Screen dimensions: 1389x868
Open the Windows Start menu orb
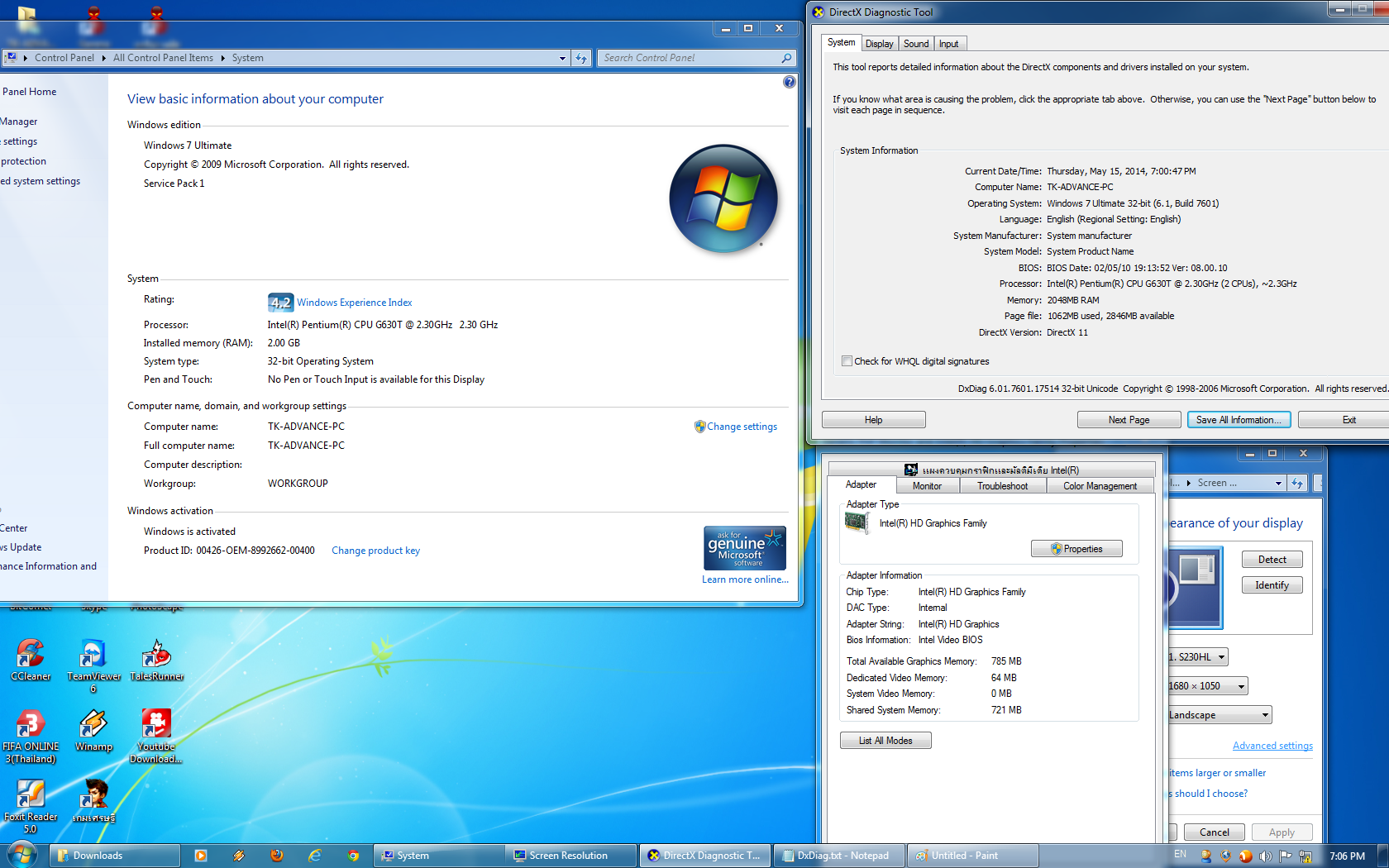click(22, 855)
